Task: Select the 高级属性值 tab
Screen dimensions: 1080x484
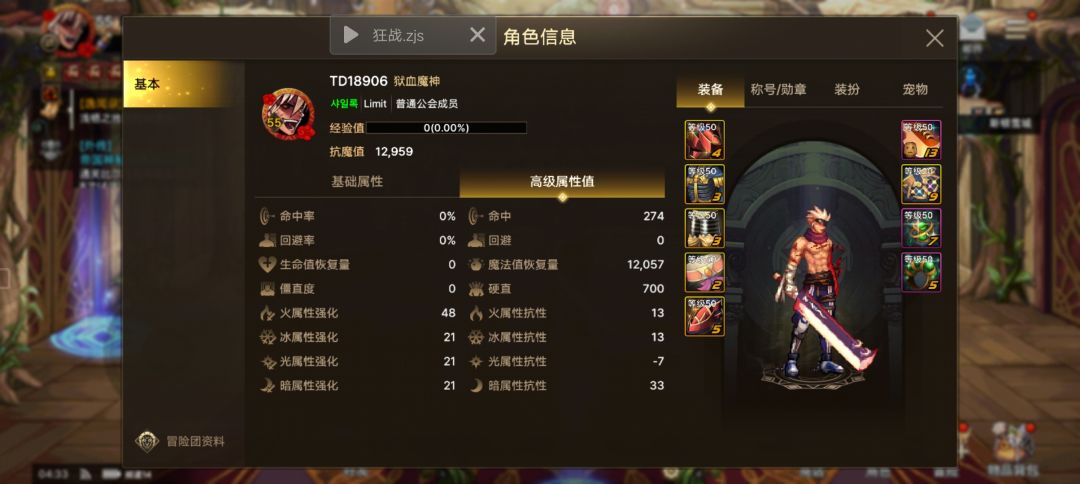Action: [562, 182]
